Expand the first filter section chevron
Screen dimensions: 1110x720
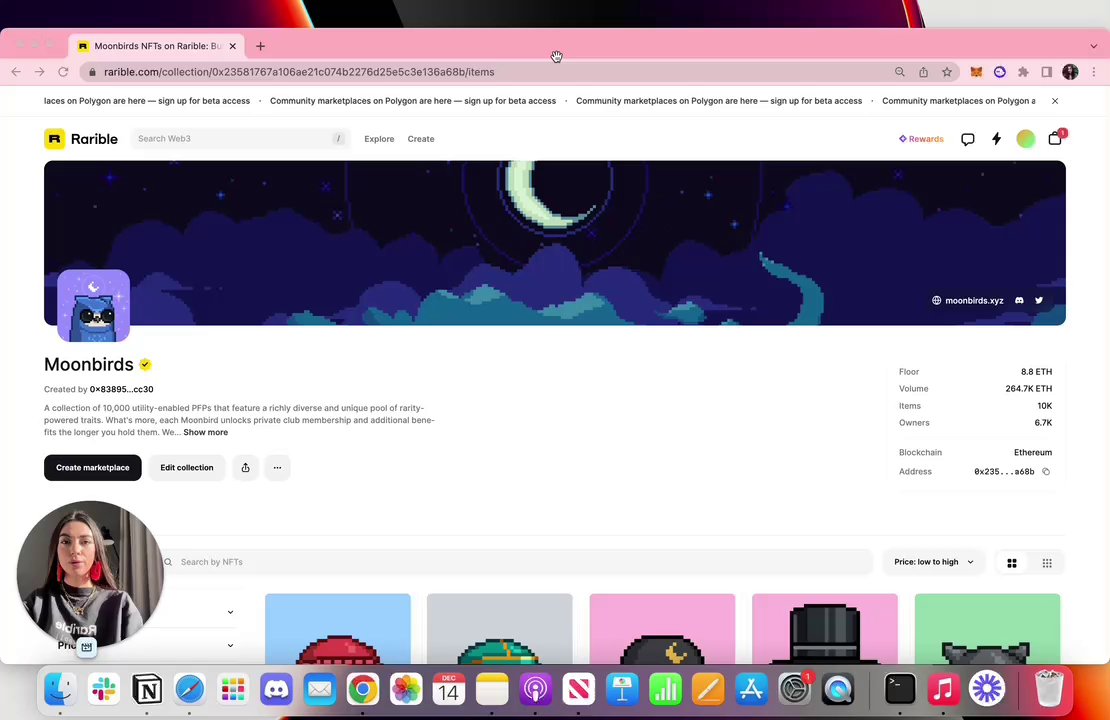click(230, 612)
